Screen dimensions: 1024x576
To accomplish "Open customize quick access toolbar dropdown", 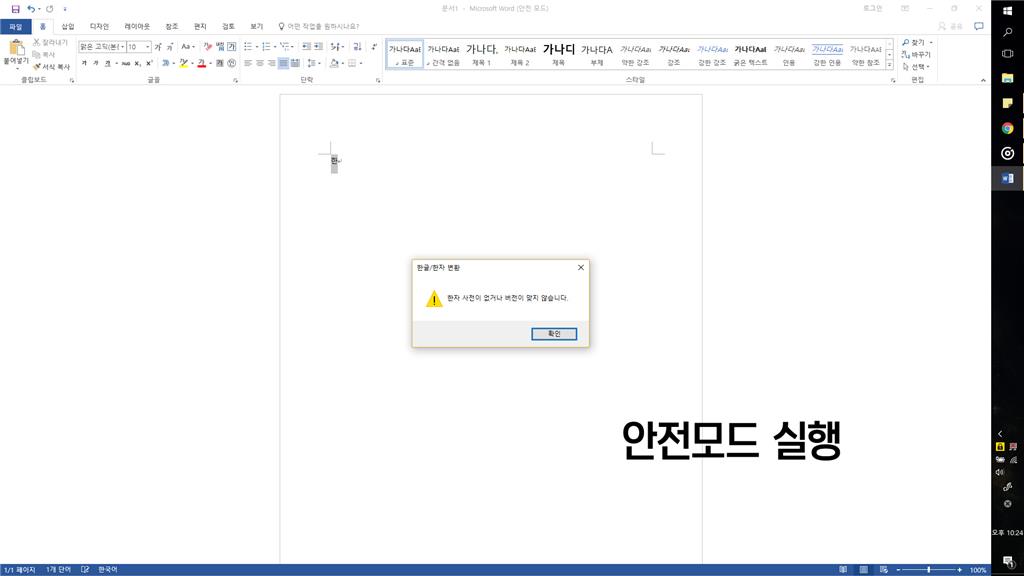I will (65, 8).
